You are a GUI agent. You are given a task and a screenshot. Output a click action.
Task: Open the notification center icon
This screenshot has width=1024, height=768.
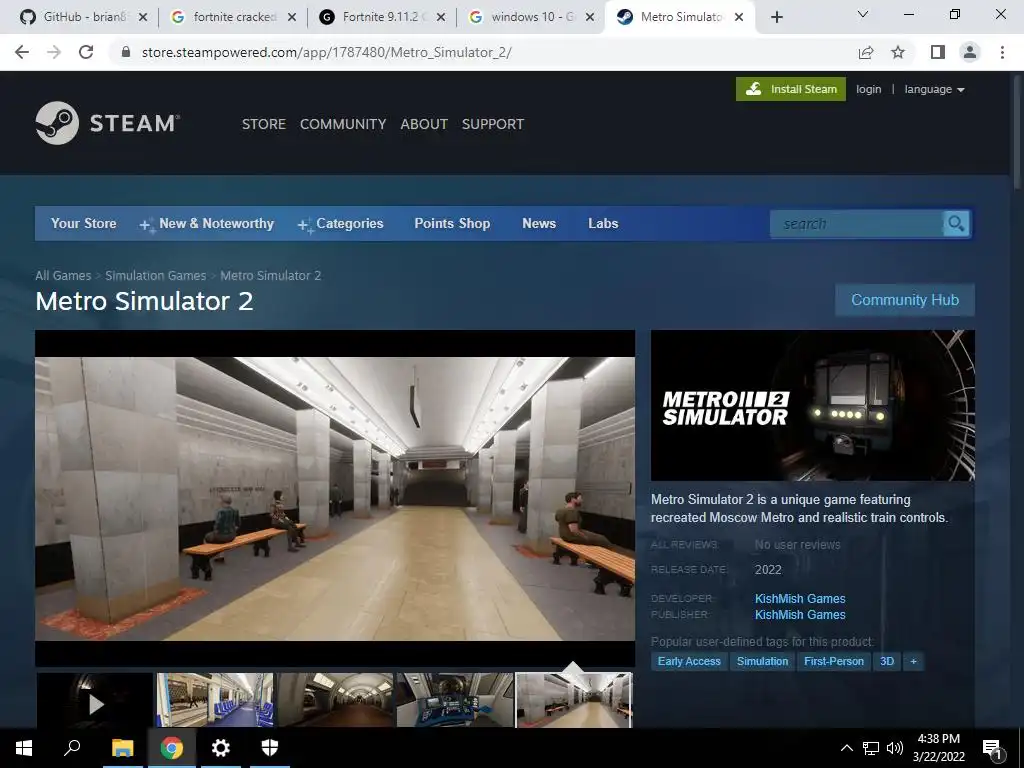[x=992, y=749]
